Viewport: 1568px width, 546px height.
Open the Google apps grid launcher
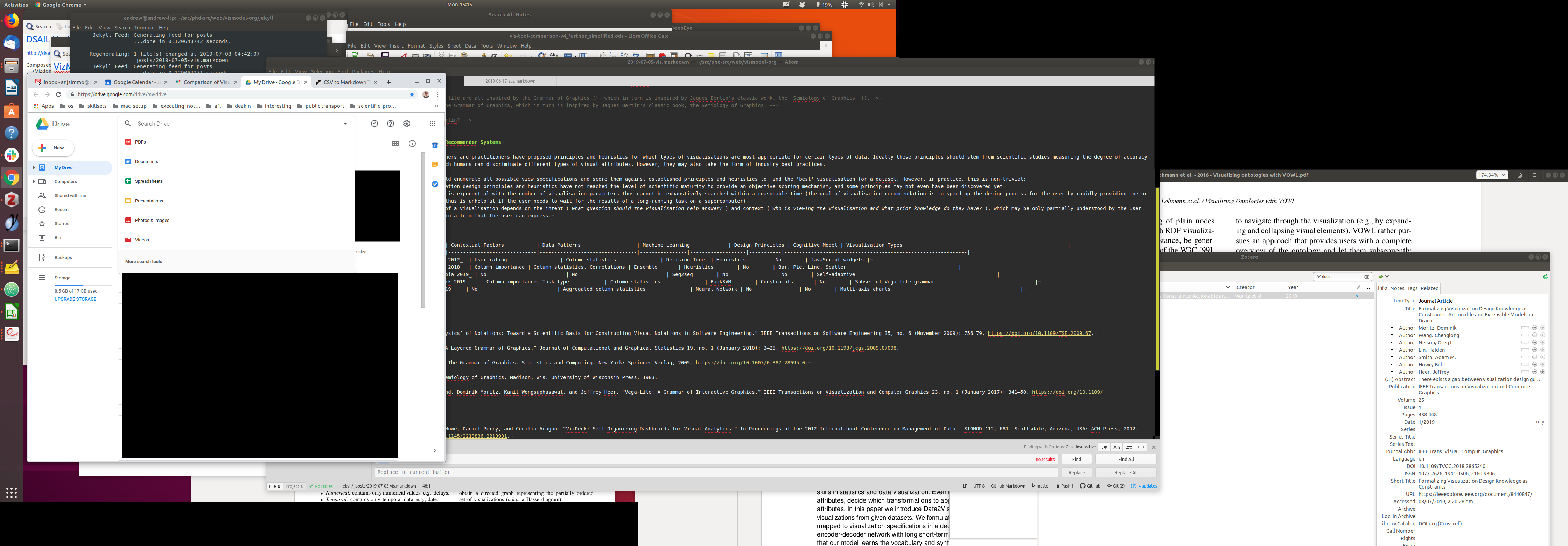coord(432,124)
